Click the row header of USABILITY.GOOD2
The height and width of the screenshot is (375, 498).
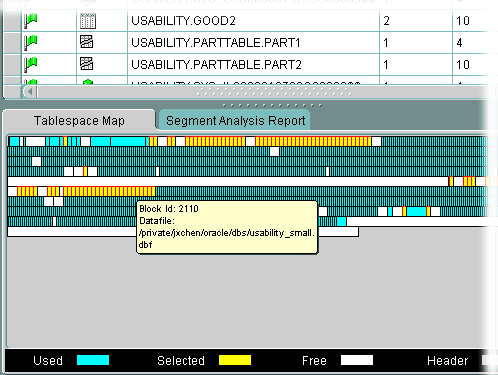point(12,21)
